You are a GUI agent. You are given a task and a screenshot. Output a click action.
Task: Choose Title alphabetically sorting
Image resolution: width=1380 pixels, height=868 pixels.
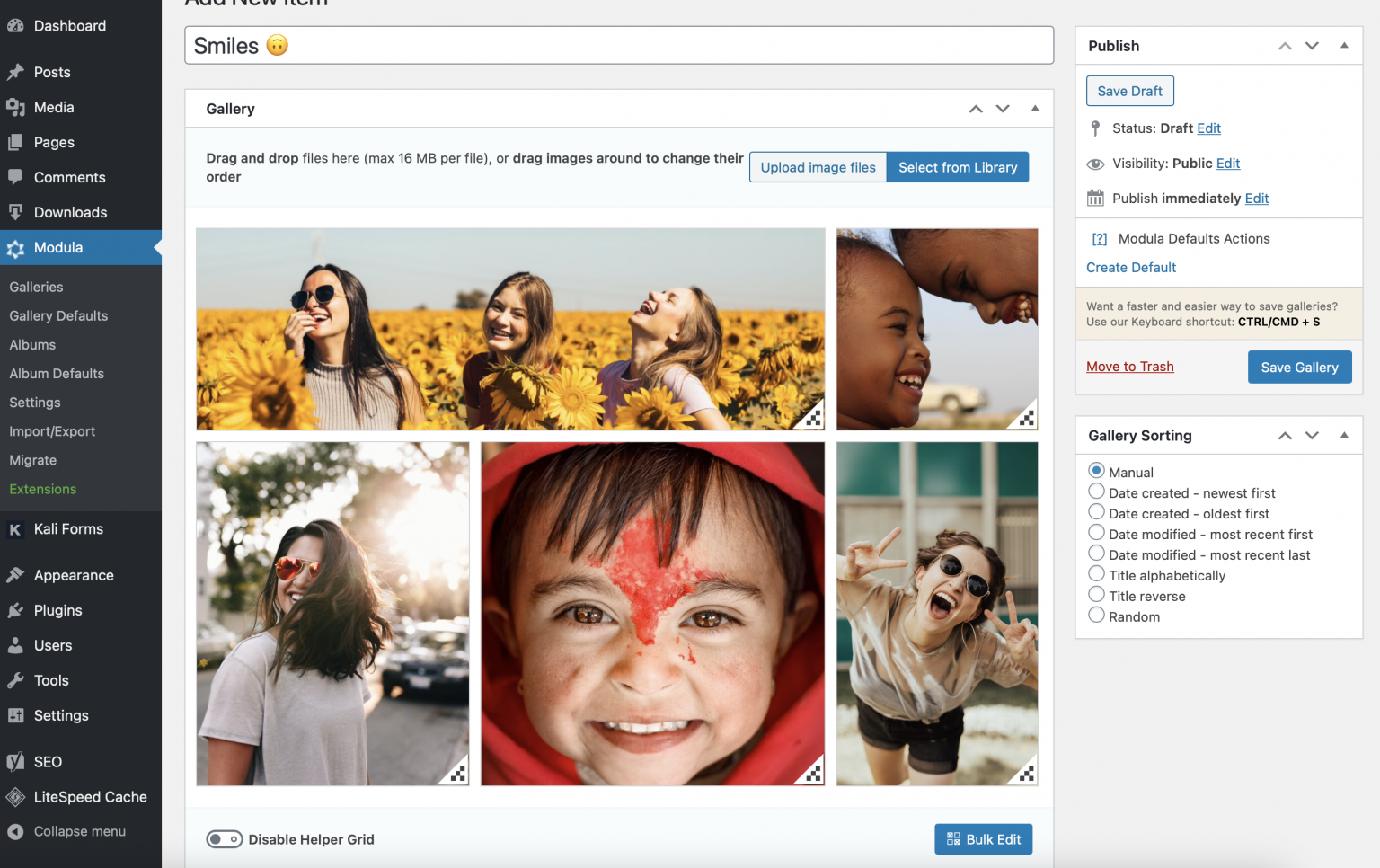(x=1096, y=573)
